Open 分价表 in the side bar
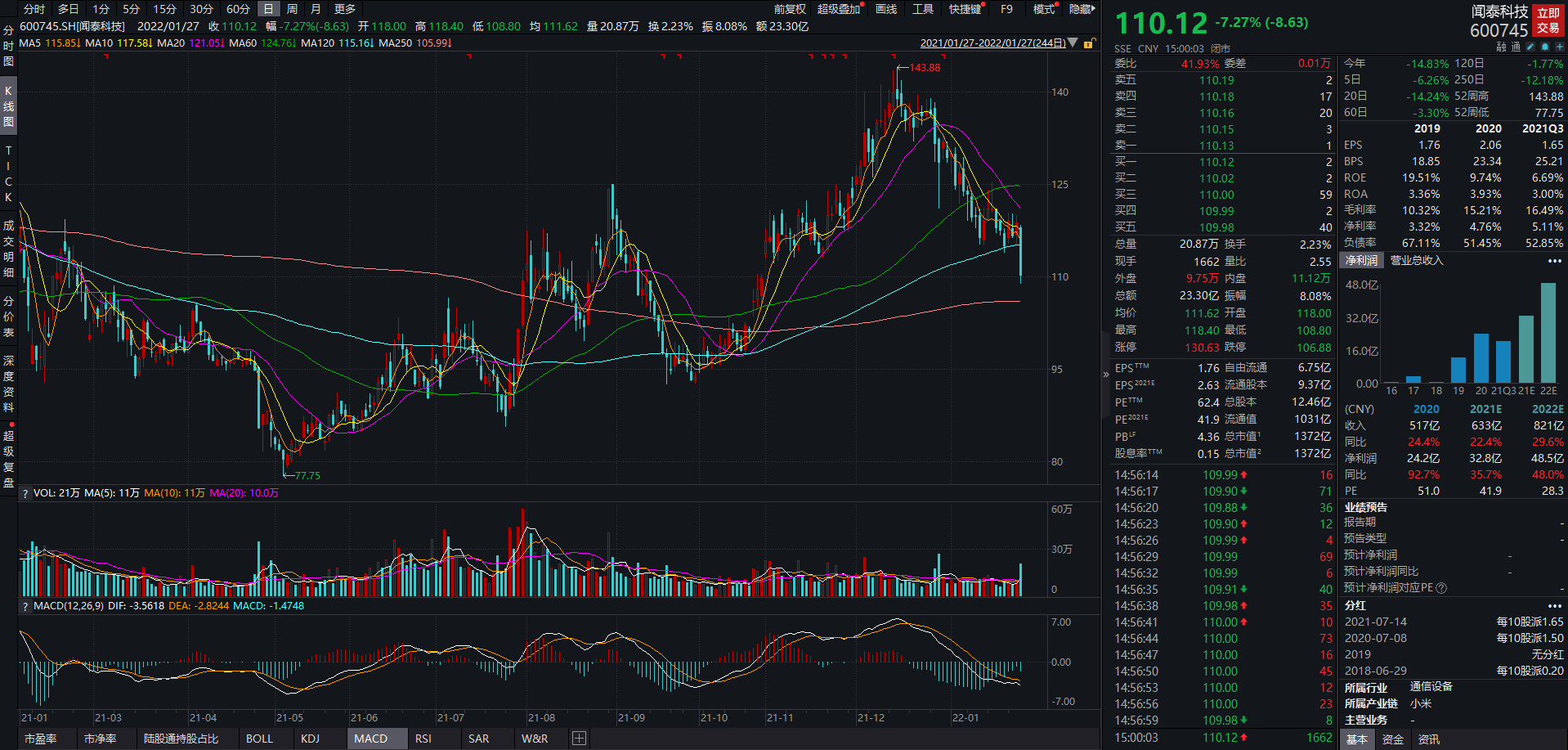This screenshot has width=1568, height=750. tap(8, 317)
